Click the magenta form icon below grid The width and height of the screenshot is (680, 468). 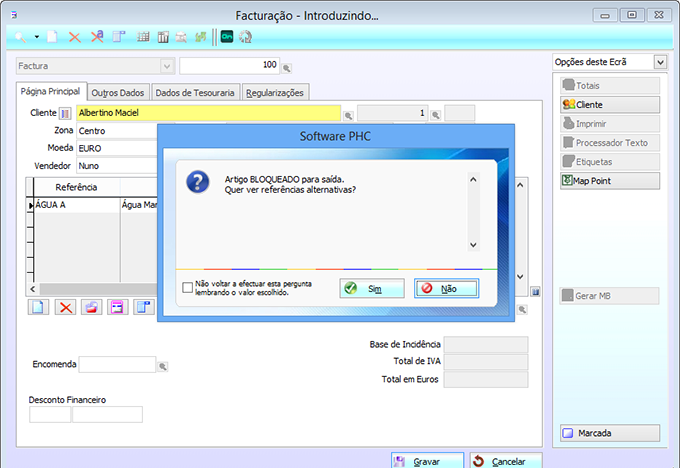pos(118,307)
